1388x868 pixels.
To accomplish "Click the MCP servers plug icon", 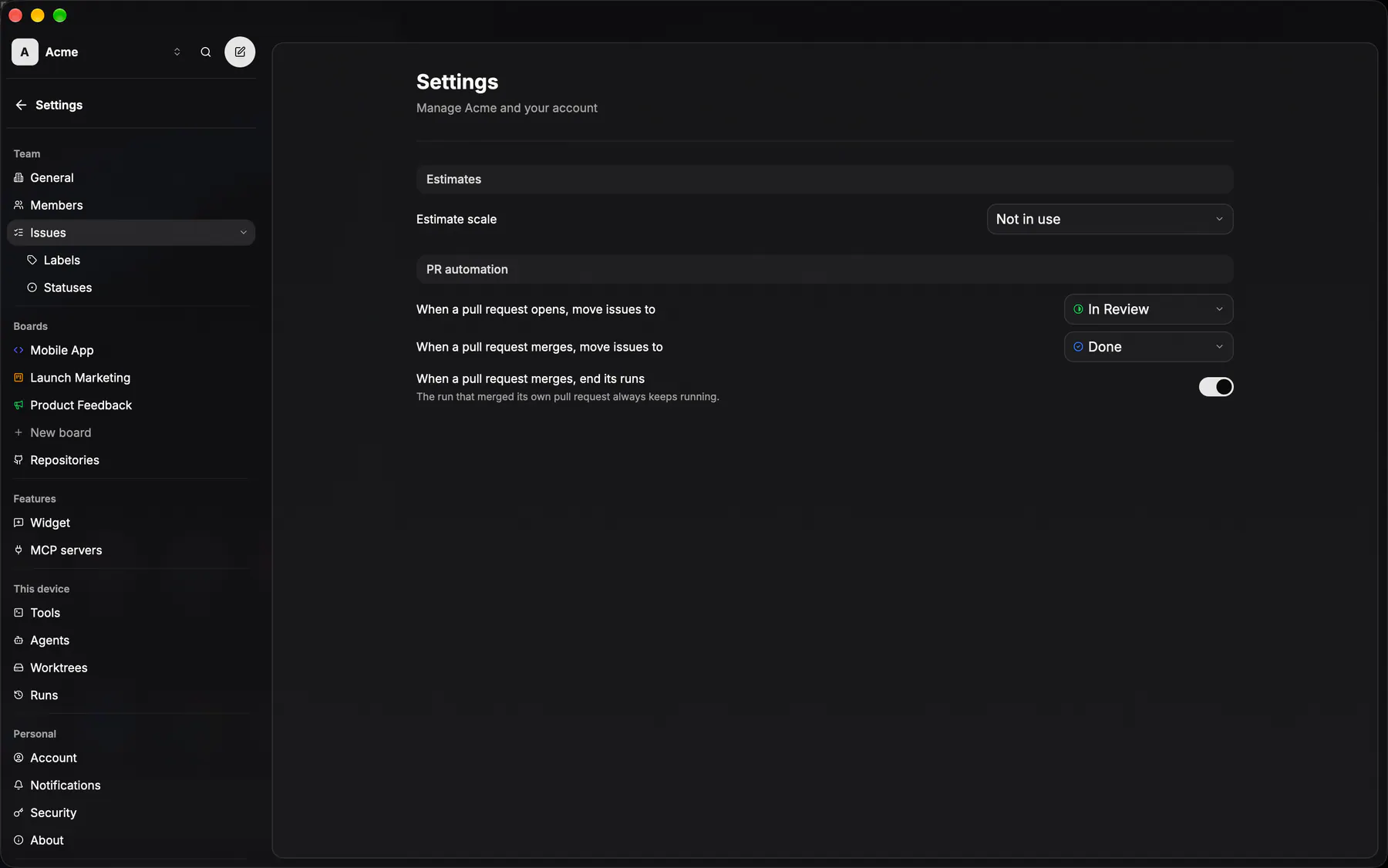I will pyautogui.click(x=19, y=550).
